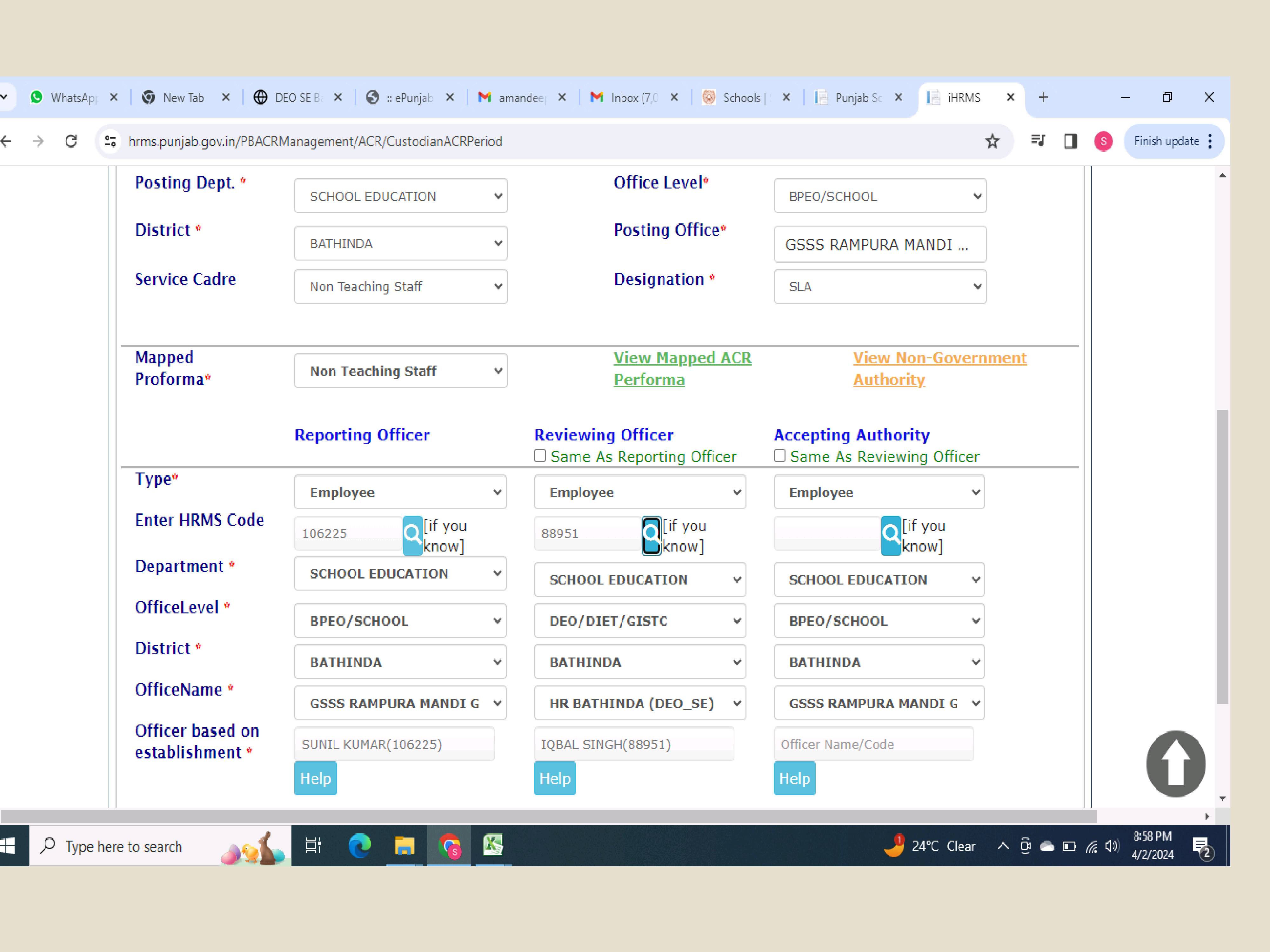Reload the page with refresh icon
Screen dimensions: 1270x952
pos(71,141)
